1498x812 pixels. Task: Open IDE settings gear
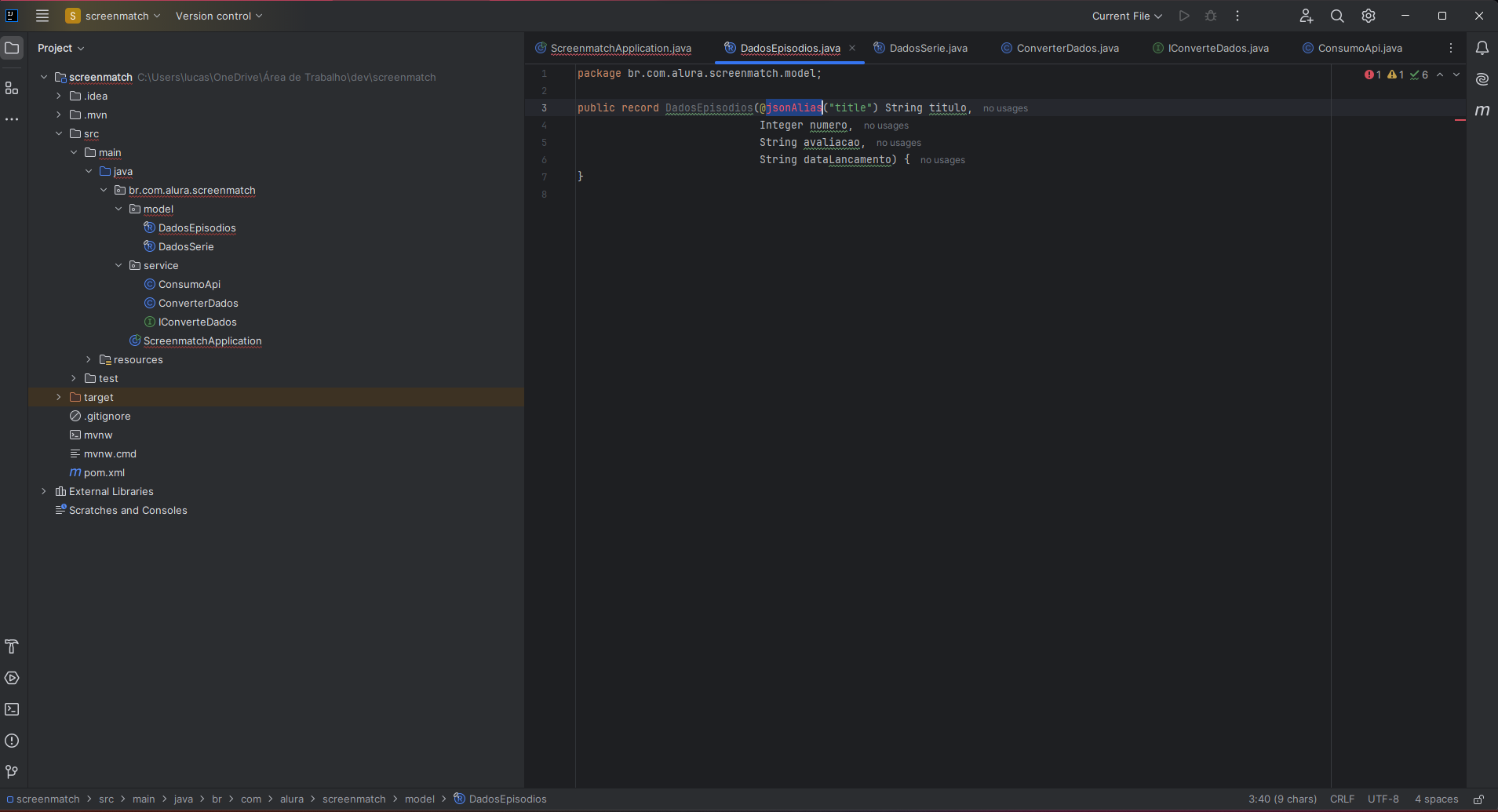click(1369, 16)
